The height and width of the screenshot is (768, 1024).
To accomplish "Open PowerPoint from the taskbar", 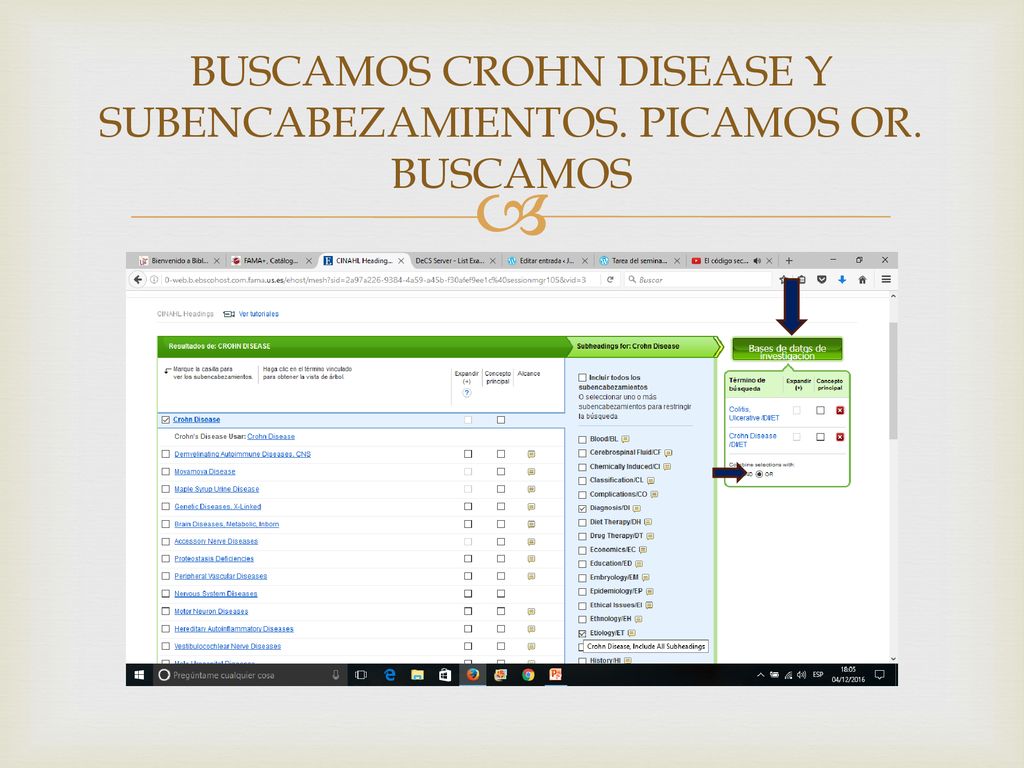I will pos(556,675).
